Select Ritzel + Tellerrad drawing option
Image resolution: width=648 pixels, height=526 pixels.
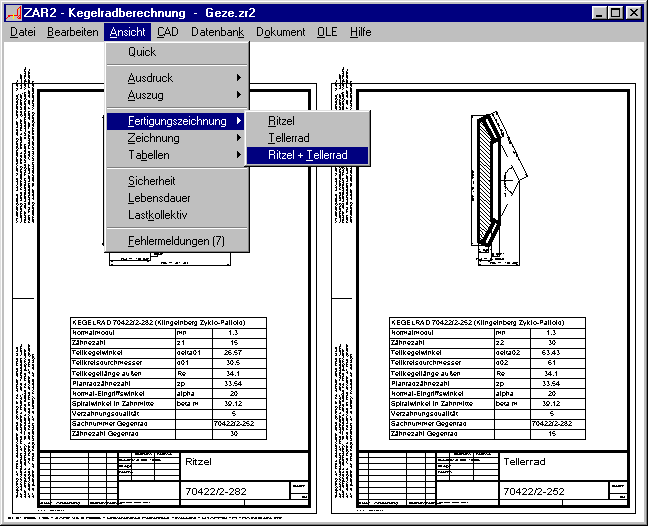(308, 156)
